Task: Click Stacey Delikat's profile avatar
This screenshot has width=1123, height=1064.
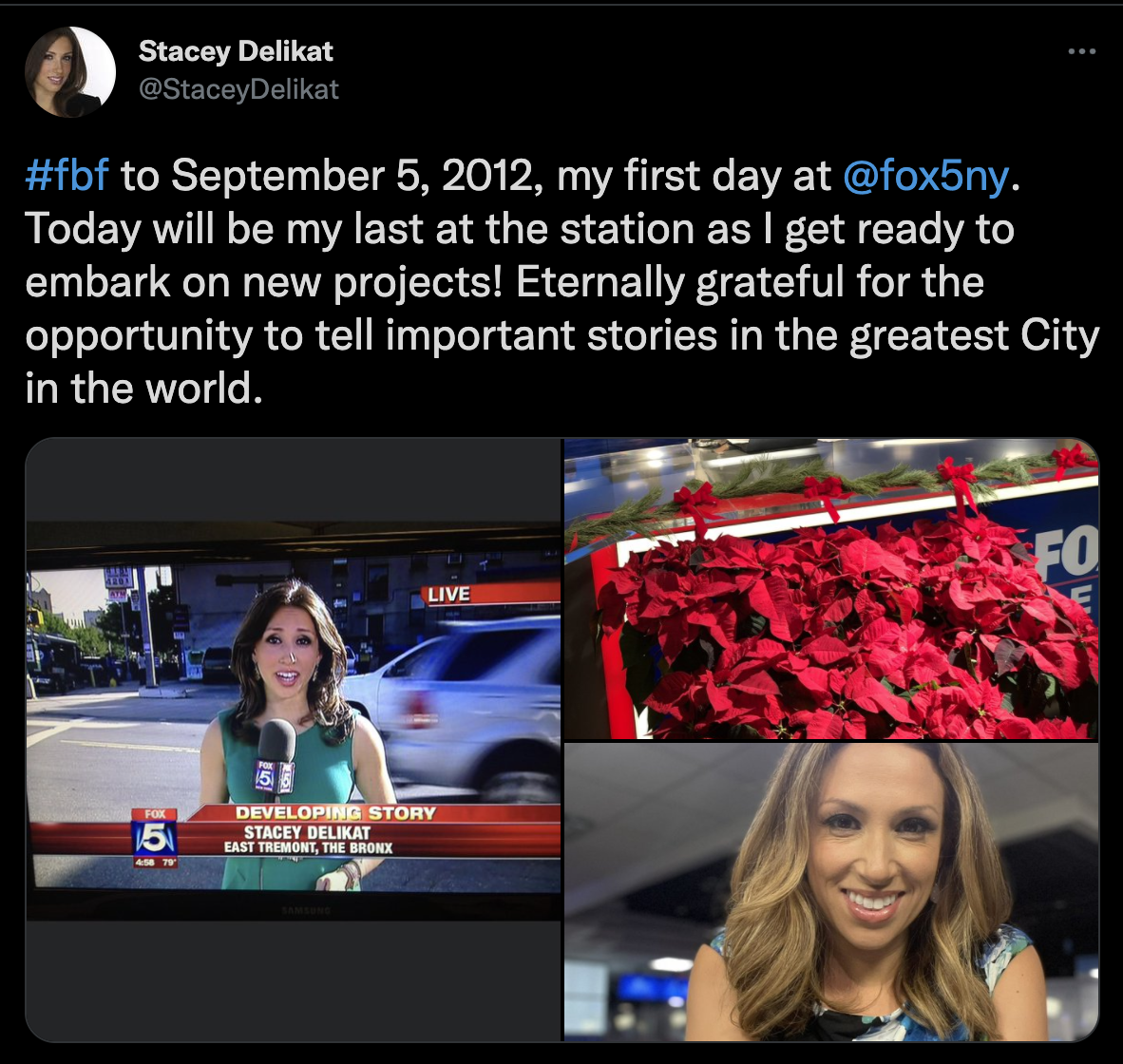Action: coord(70,72)
